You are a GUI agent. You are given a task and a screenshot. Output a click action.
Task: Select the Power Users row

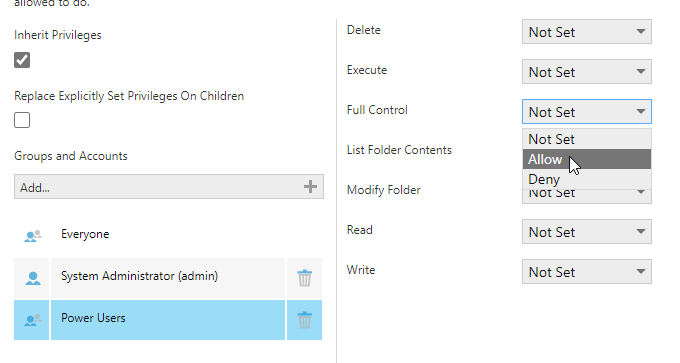pos(168,320)
